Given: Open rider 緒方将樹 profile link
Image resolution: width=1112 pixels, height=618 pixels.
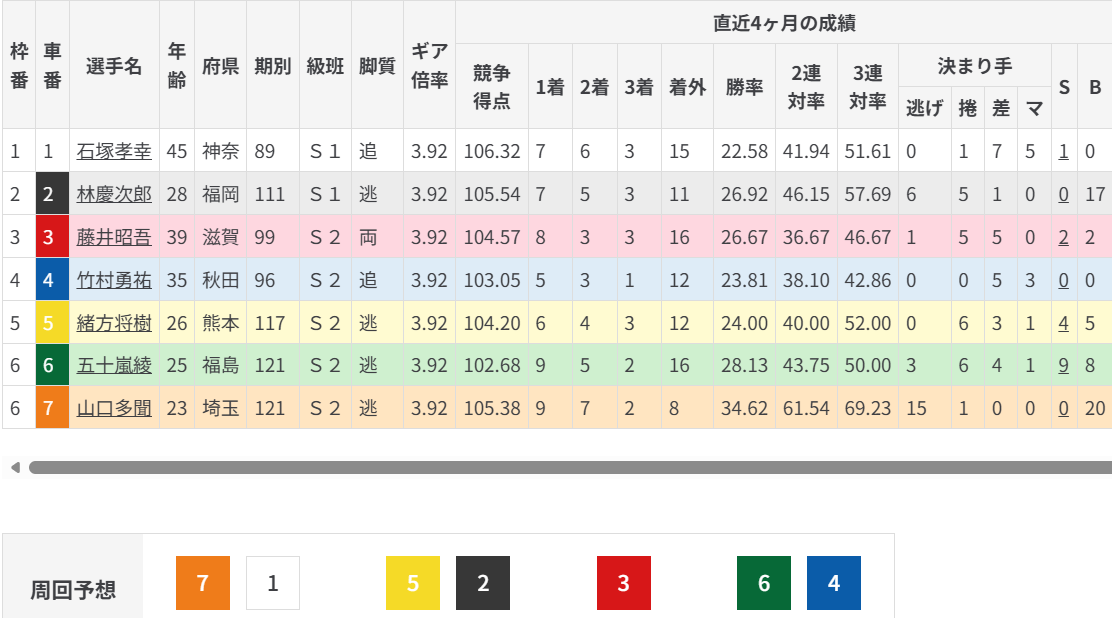Looking at the screenshot, I should [114, 323].
